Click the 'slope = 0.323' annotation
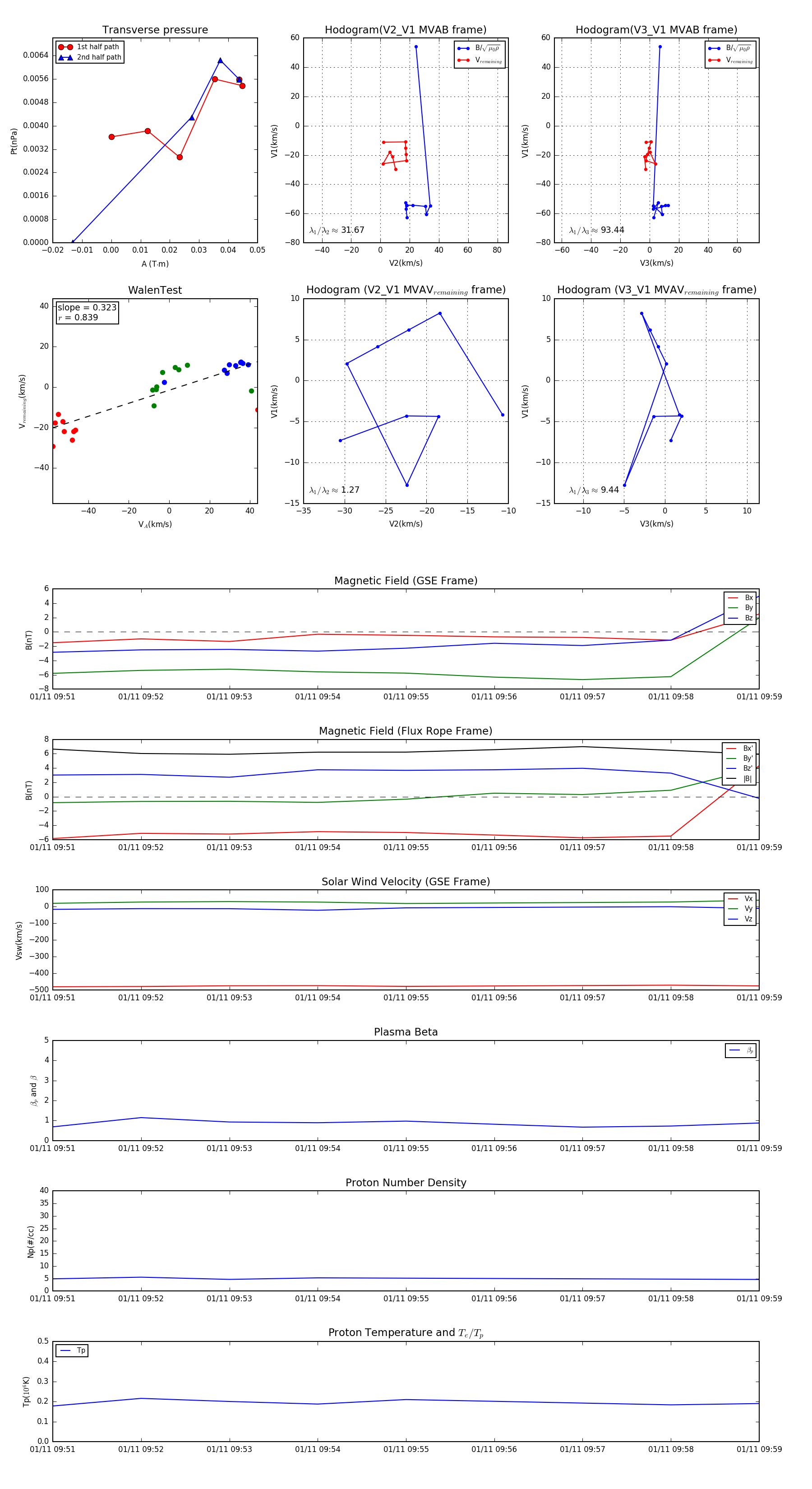The height and width of the screenshot is (1489, 812). pyautogui.click(x=87, y=308)
